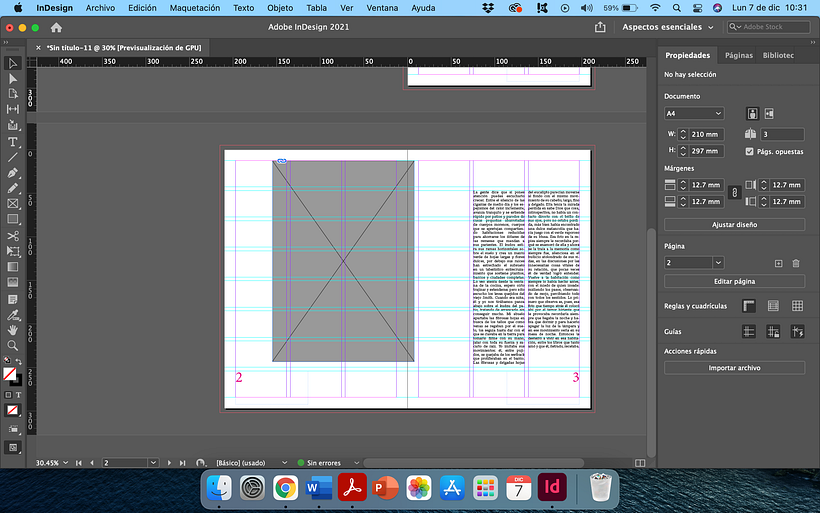
Task: Increment the page height stepper
Action: coord(683,148)
